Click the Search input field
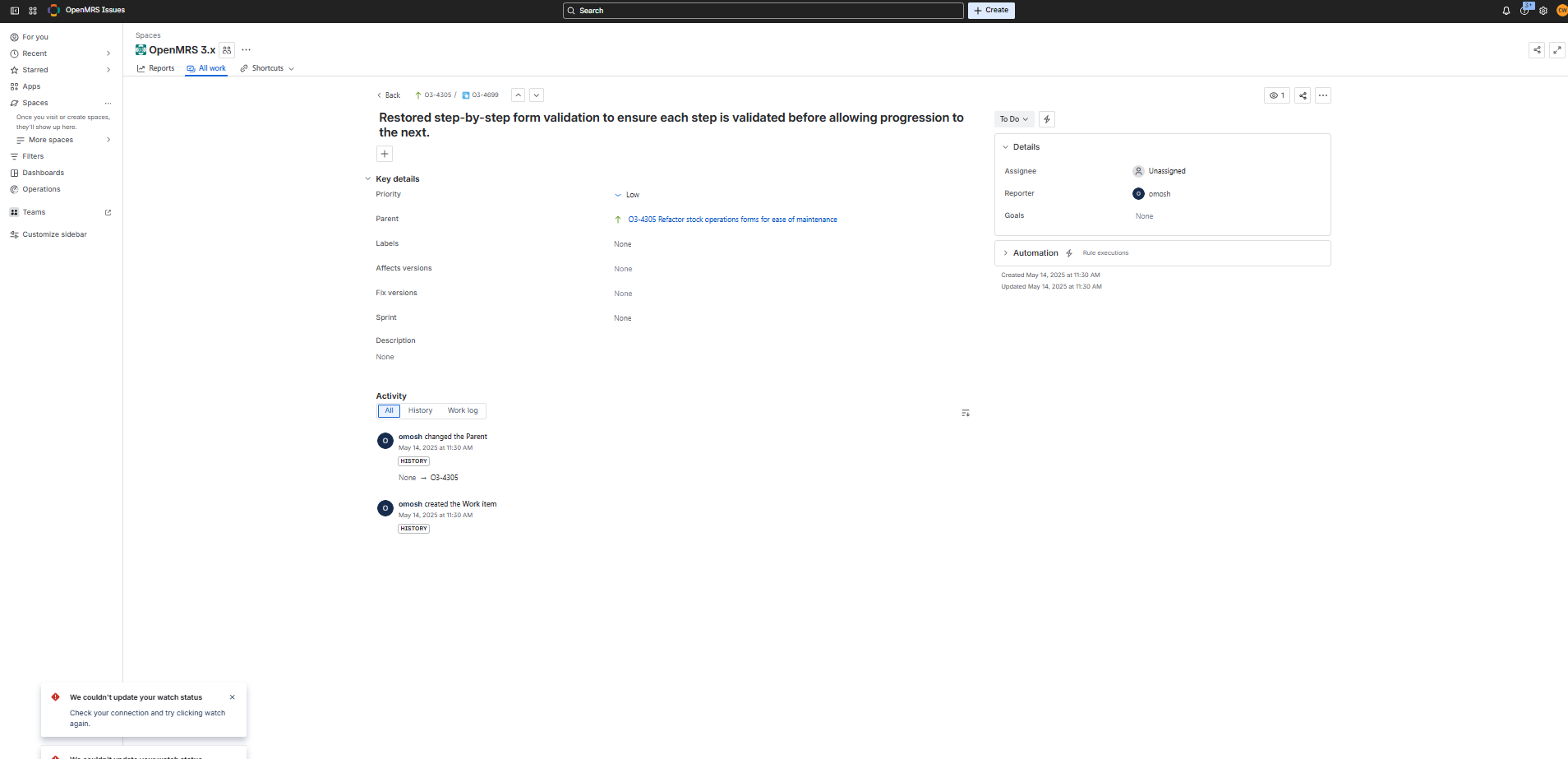This screenshot has width=1568, height=759. (763, 11)
